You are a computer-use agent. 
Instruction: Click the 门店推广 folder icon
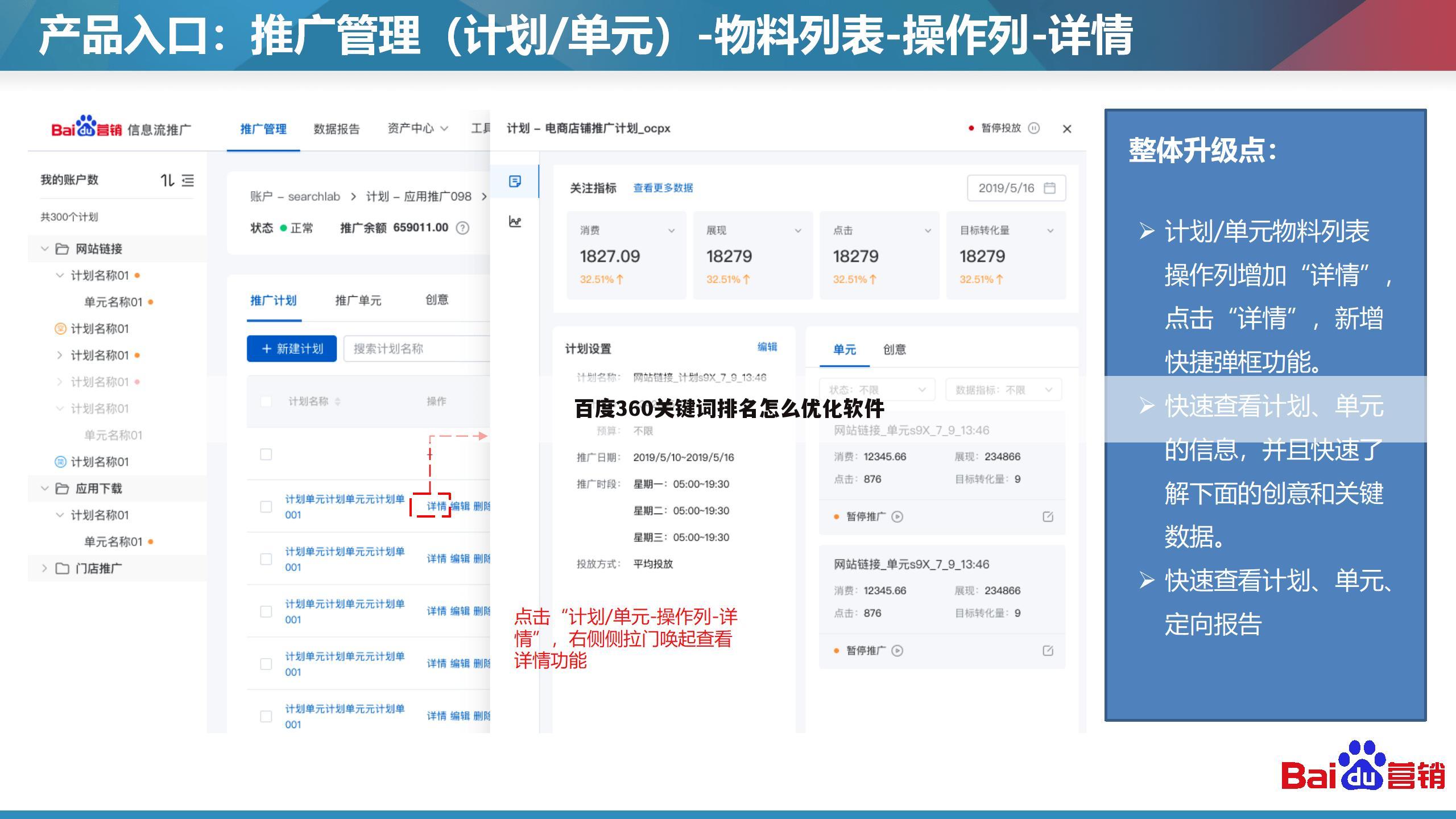[62, 569]
